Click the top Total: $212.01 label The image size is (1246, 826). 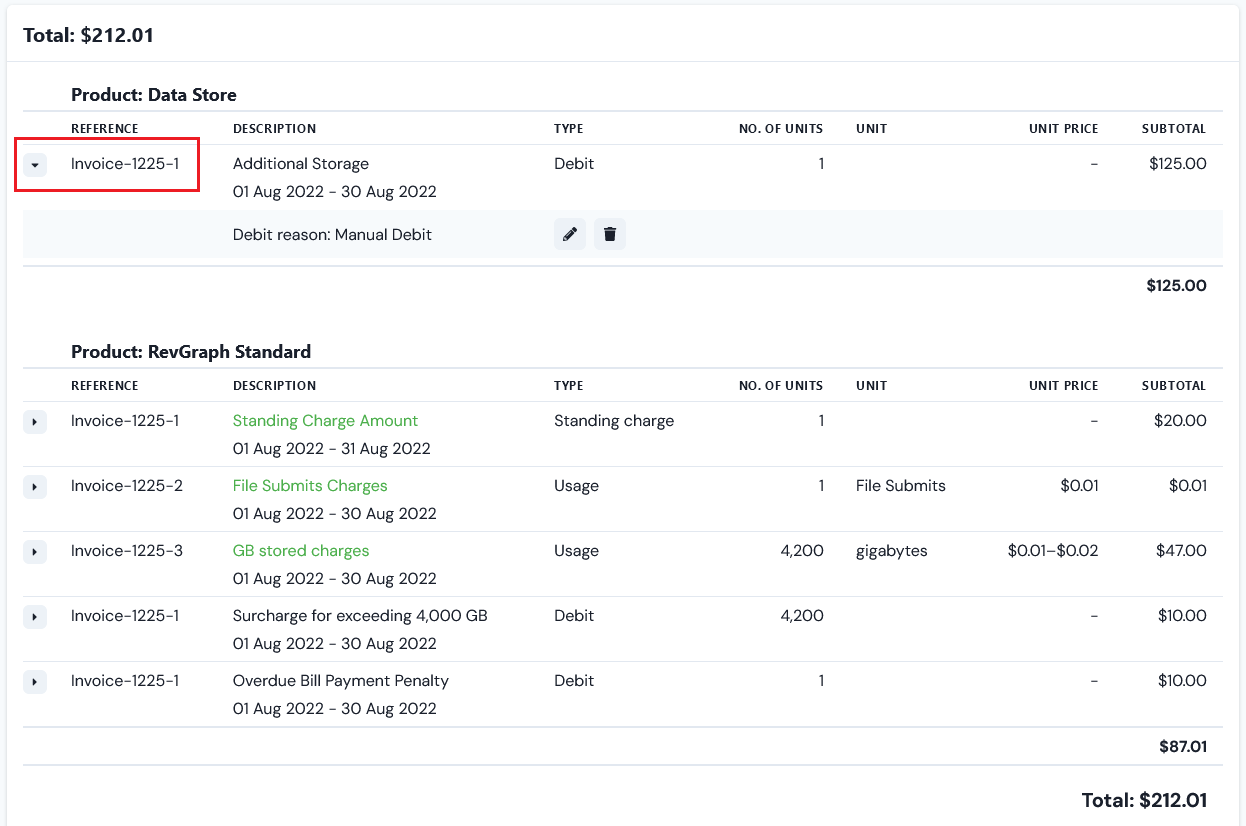pyautogui.click(x=88, y=34)
